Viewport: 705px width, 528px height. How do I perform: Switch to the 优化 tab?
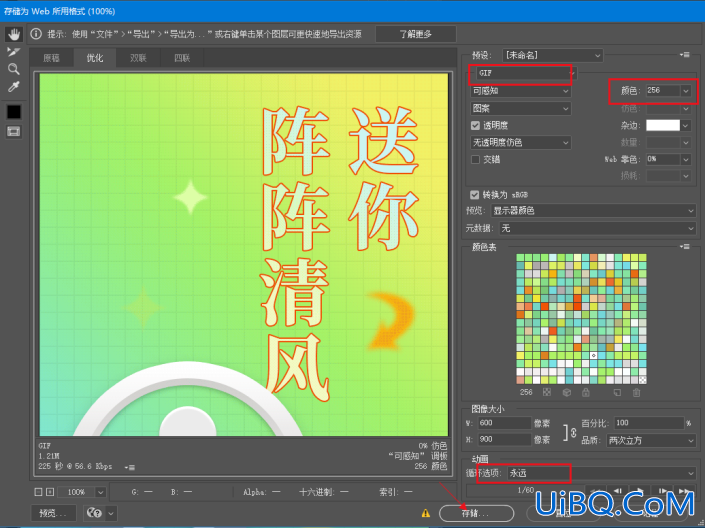[94, 58]
